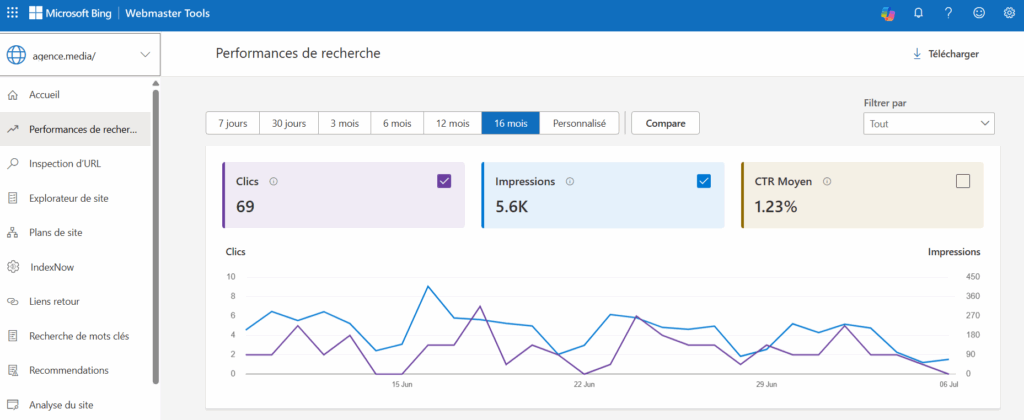Expand the agence.media site selector chevron
This screenshot has width=1024, height=420.
145,55
